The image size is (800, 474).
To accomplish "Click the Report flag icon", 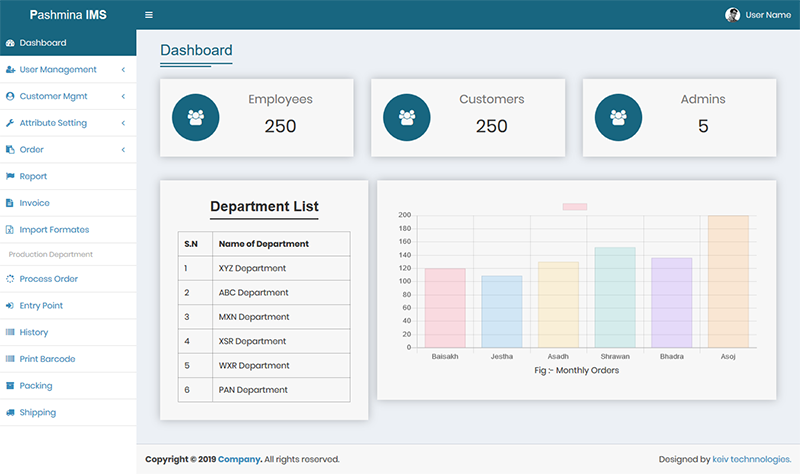I will tap(10, 176).
